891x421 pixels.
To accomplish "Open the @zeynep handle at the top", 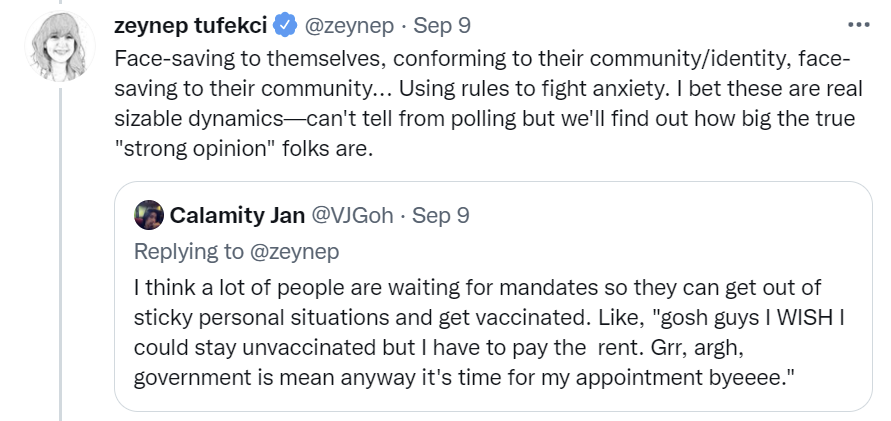I will 349,26.
